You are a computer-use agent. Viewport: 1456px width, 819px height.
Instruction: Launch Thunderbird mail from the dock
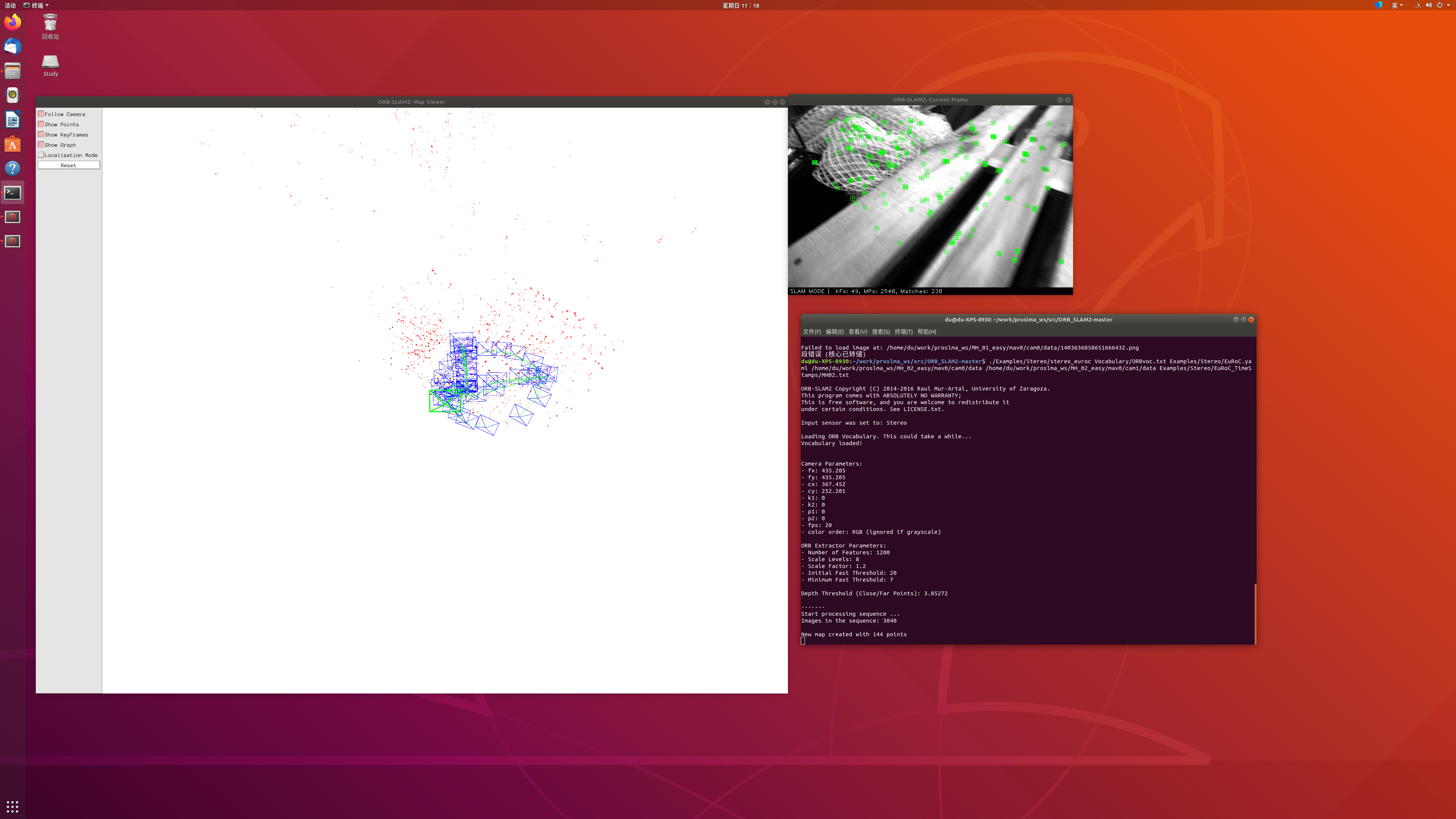coord(13,46)
